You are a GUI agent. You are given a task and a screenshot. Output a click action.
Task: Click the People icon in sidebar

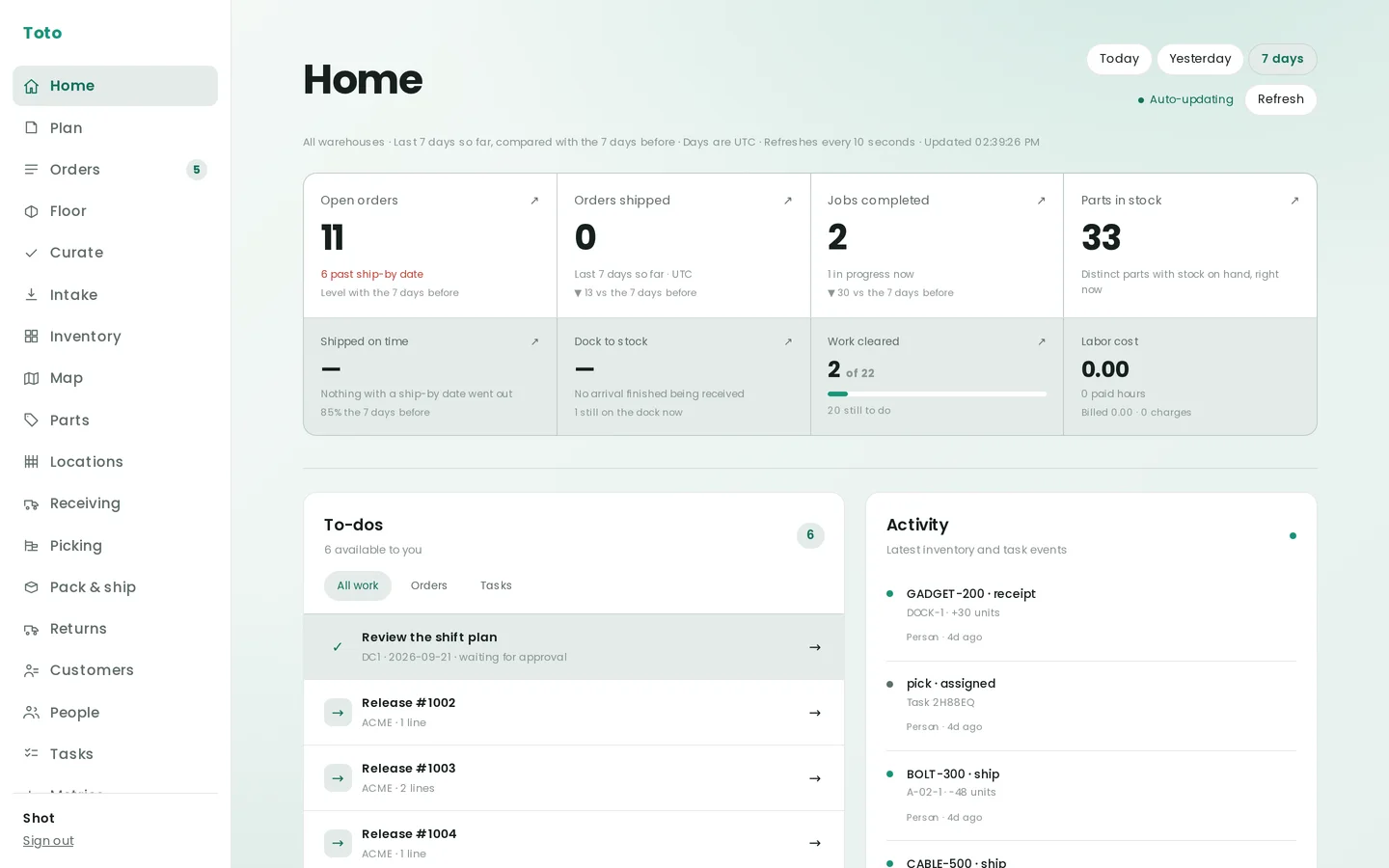31,713
